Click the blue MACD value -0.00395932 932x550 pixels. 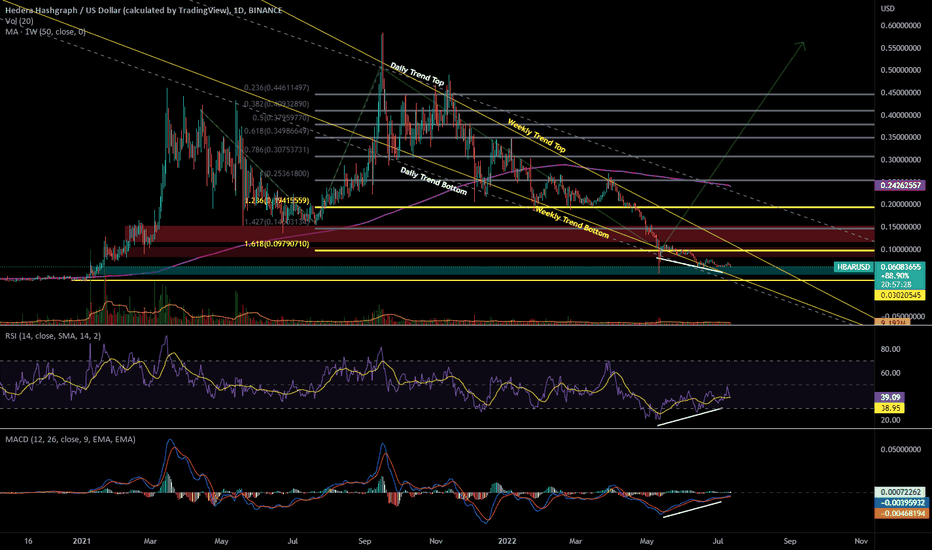(x=900, y=502)
